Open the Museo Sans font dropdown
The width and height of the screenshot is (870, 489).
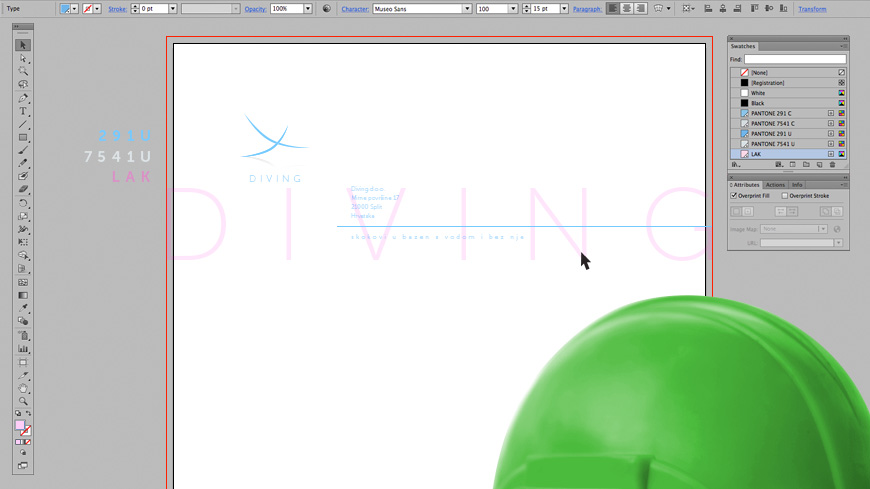pyautogui.click(x=466, y=8)
